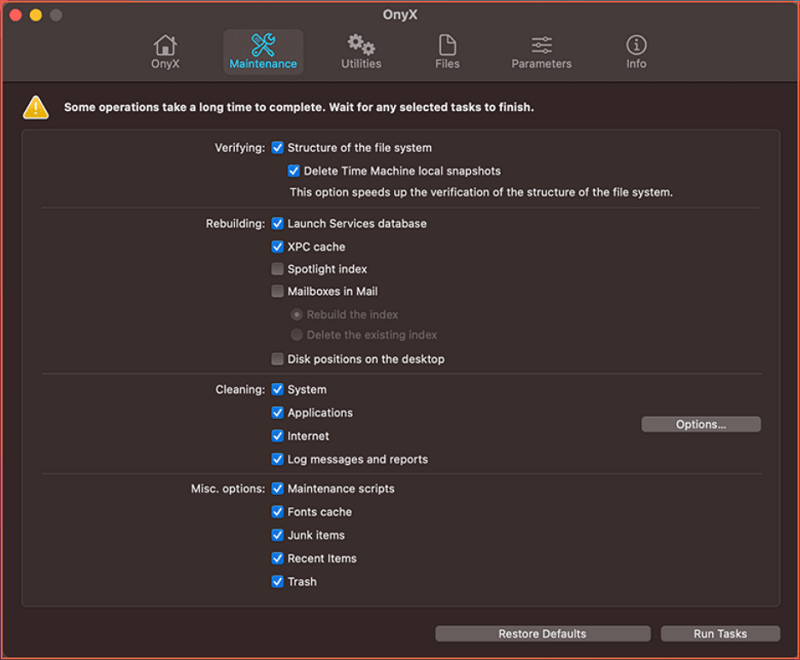Viewport: 800px width, 660px height.
Task: Select the Maintenance wrench icon
Action: click(x=263, y=45)
